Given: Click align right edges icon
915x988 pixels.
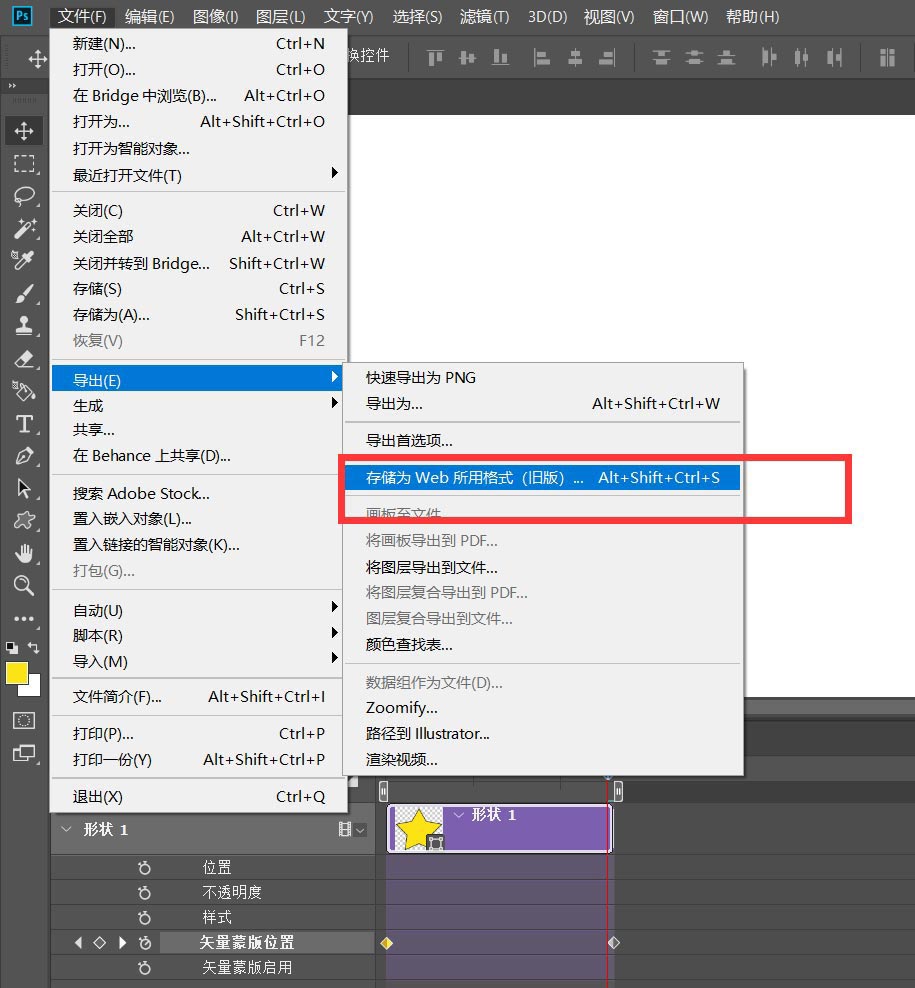Looking at the screenshot, I should (607, 58).
